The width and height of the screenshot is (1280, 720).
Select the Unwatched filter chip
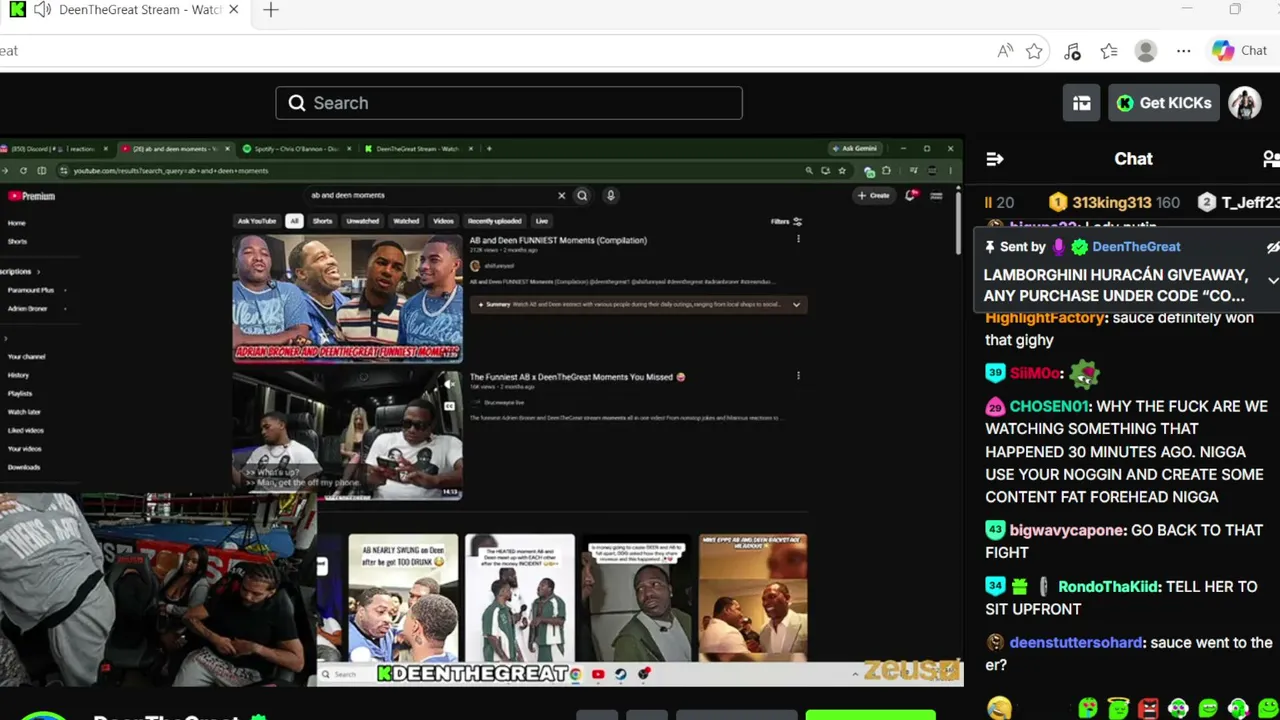click(362, 221)
